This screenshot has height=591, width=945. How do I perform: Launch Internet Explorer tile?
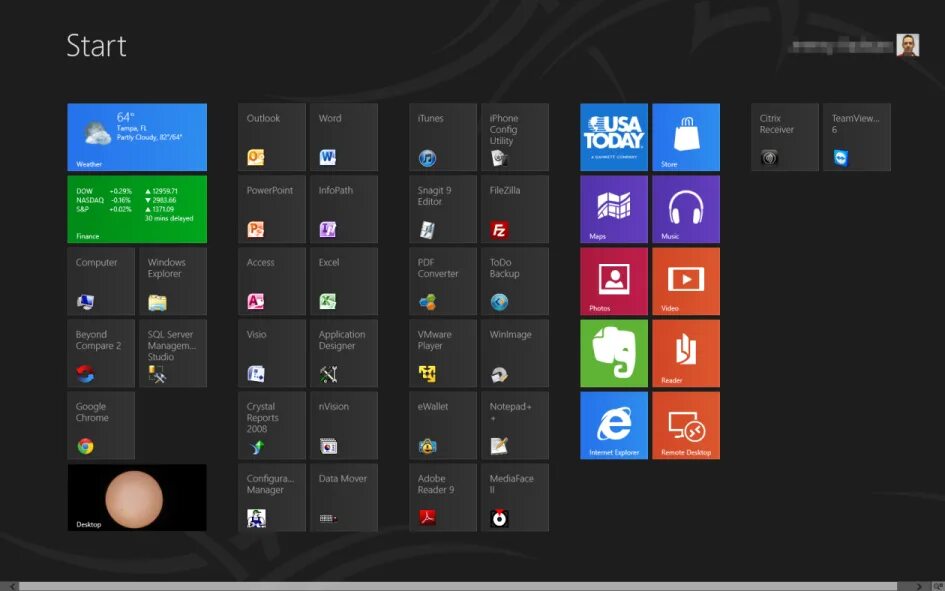pos(614,426)
